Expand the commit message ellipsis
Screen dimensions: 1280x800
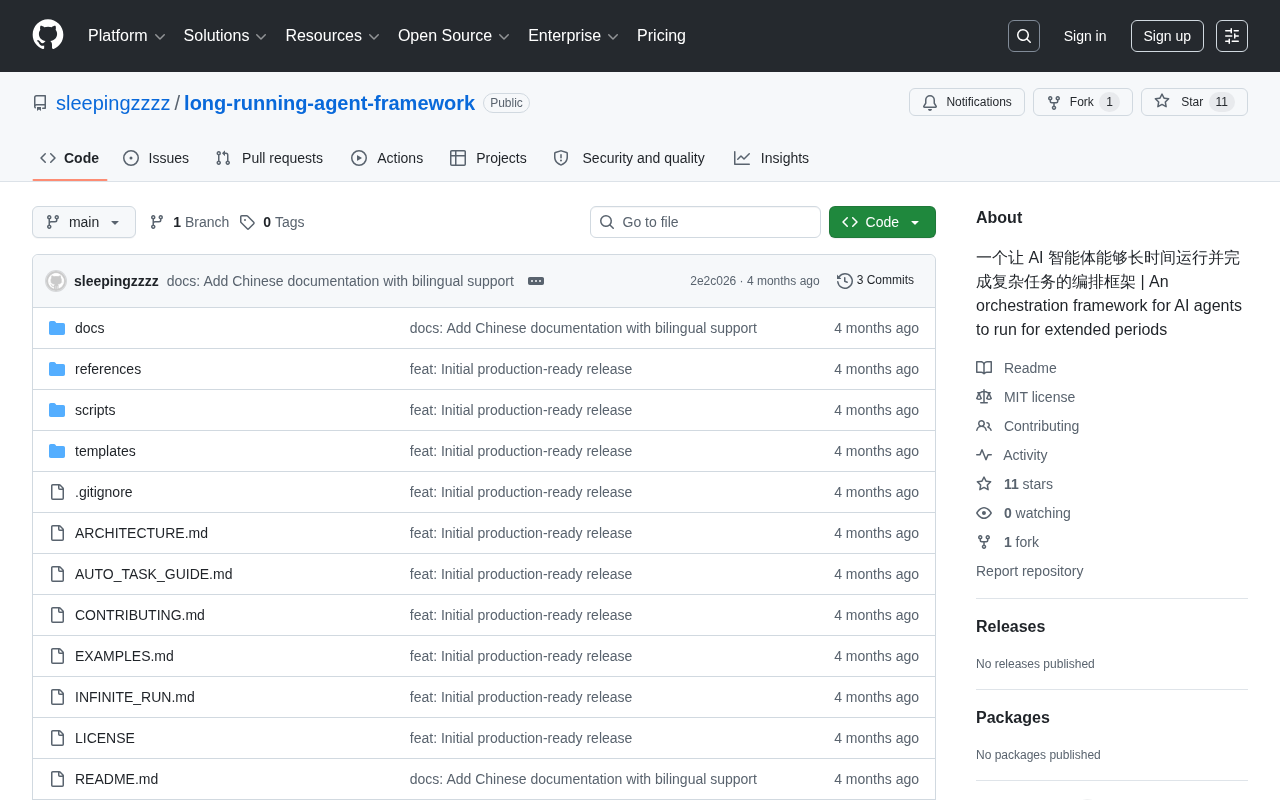(x=536, y=281)
